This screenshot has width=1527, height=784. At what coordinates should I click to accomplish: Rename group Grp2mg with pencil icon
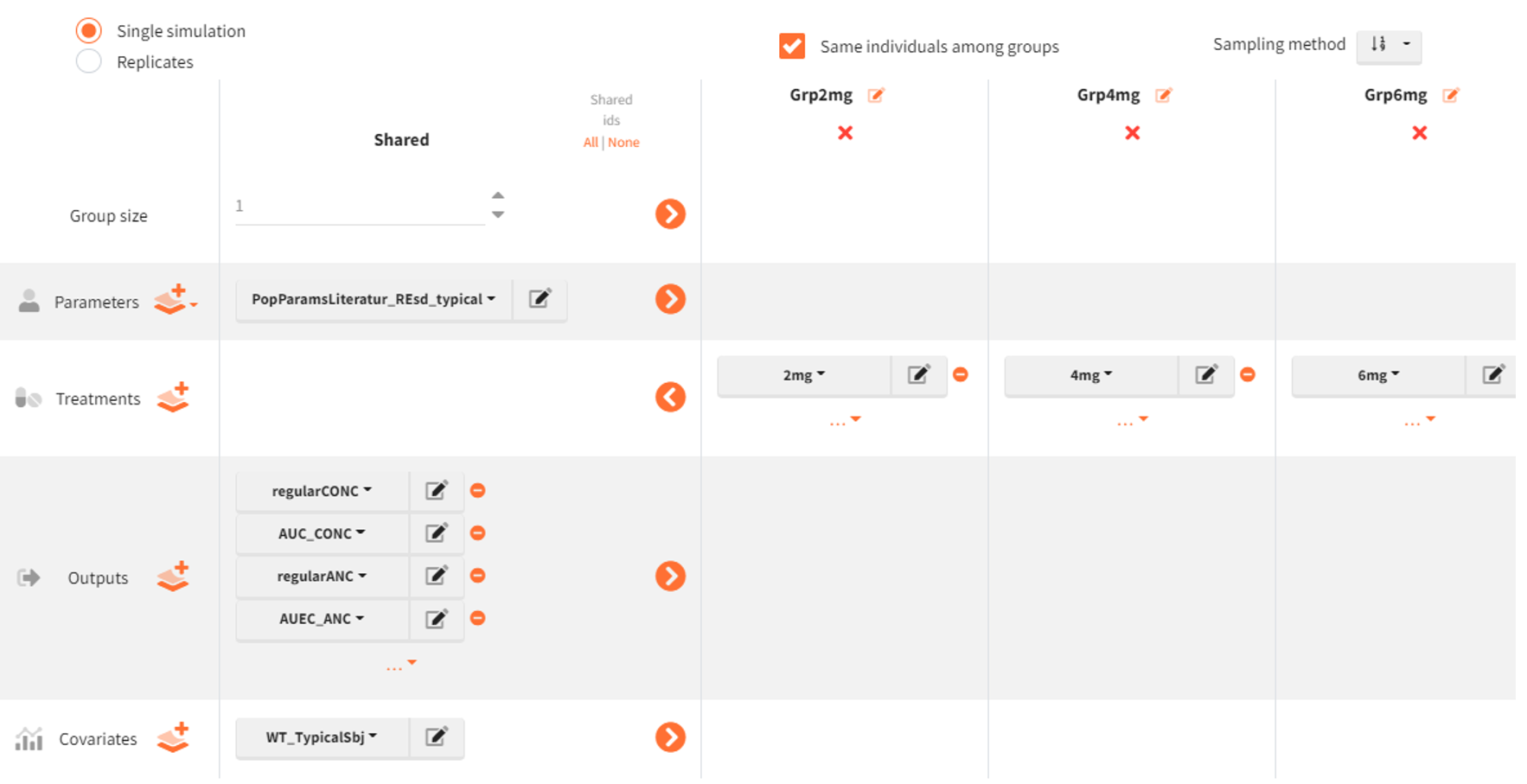(876, 95)
